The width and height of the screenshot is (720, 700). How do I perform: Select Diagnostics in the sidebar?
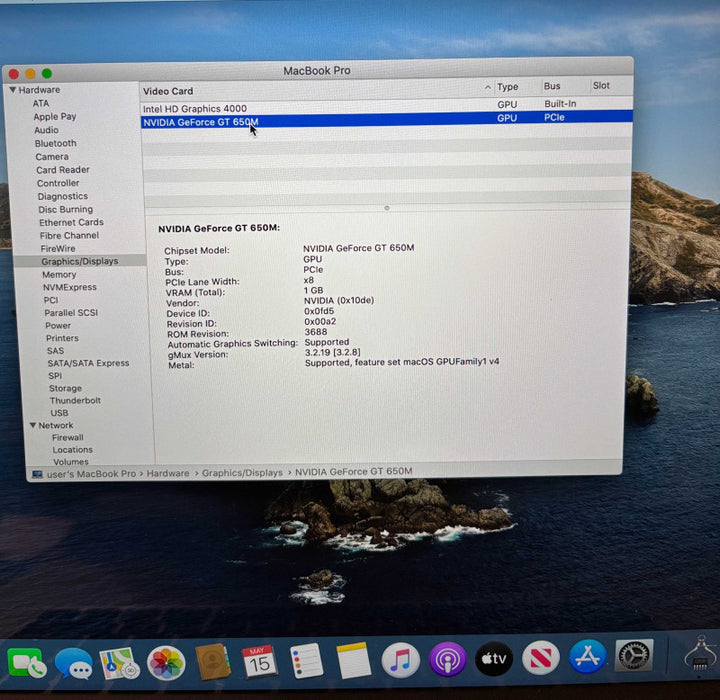click(x=62, y=196)
